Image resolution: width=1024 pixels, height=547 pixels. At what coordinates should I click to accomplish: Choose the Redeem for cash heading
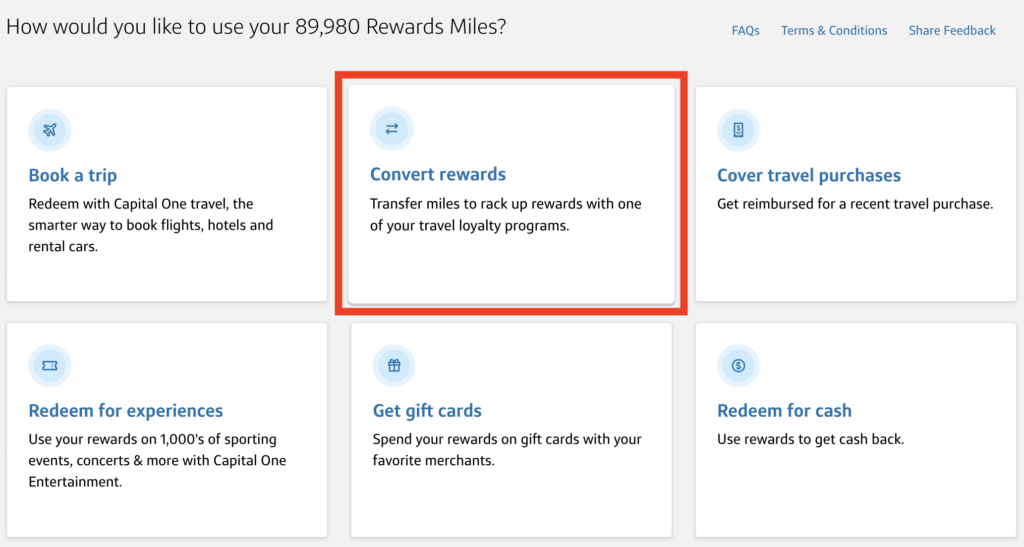pos(784,411)
